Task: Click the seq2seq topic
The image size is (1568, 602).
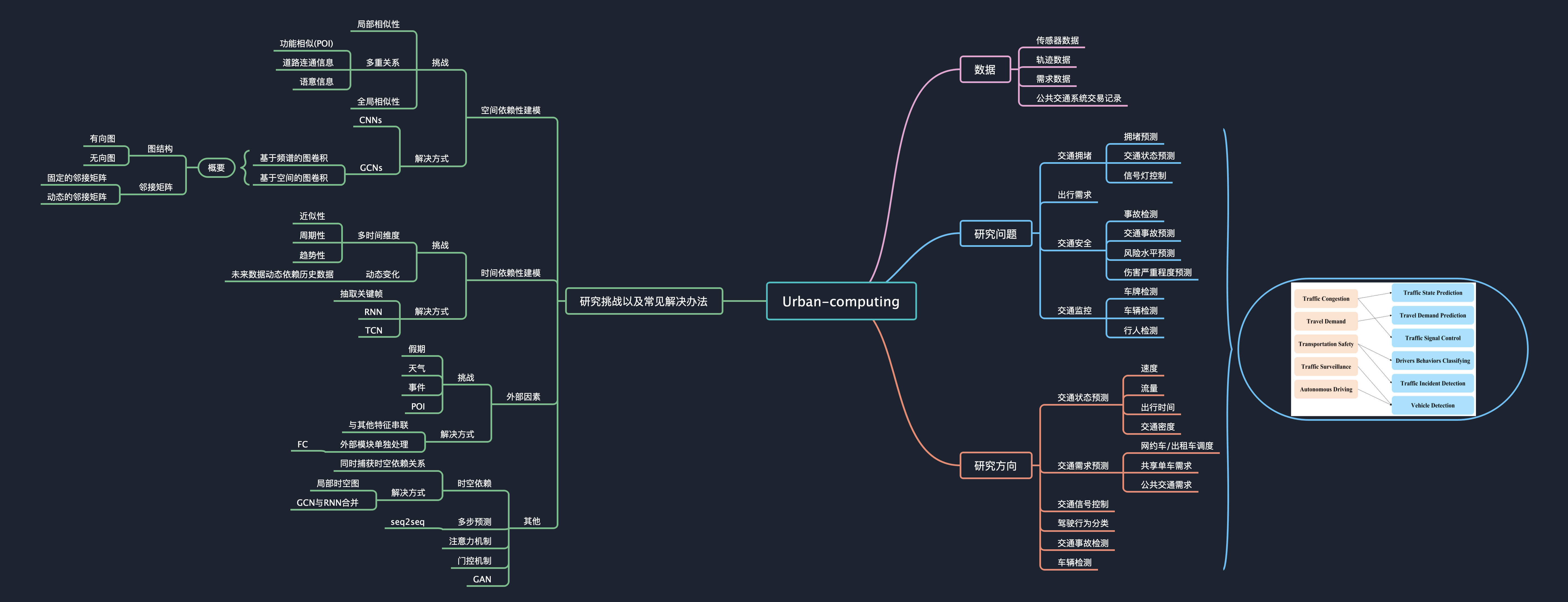Action: click(x=408, y=522)
